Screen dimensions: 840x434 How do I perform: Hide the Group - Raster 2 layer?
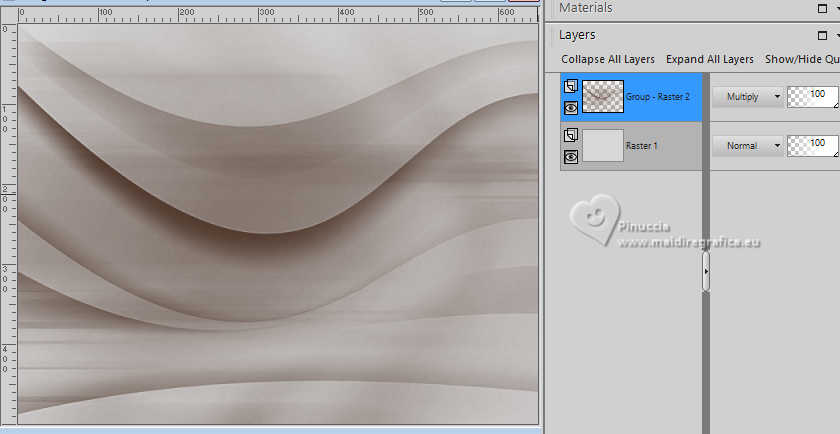point(569,108)
